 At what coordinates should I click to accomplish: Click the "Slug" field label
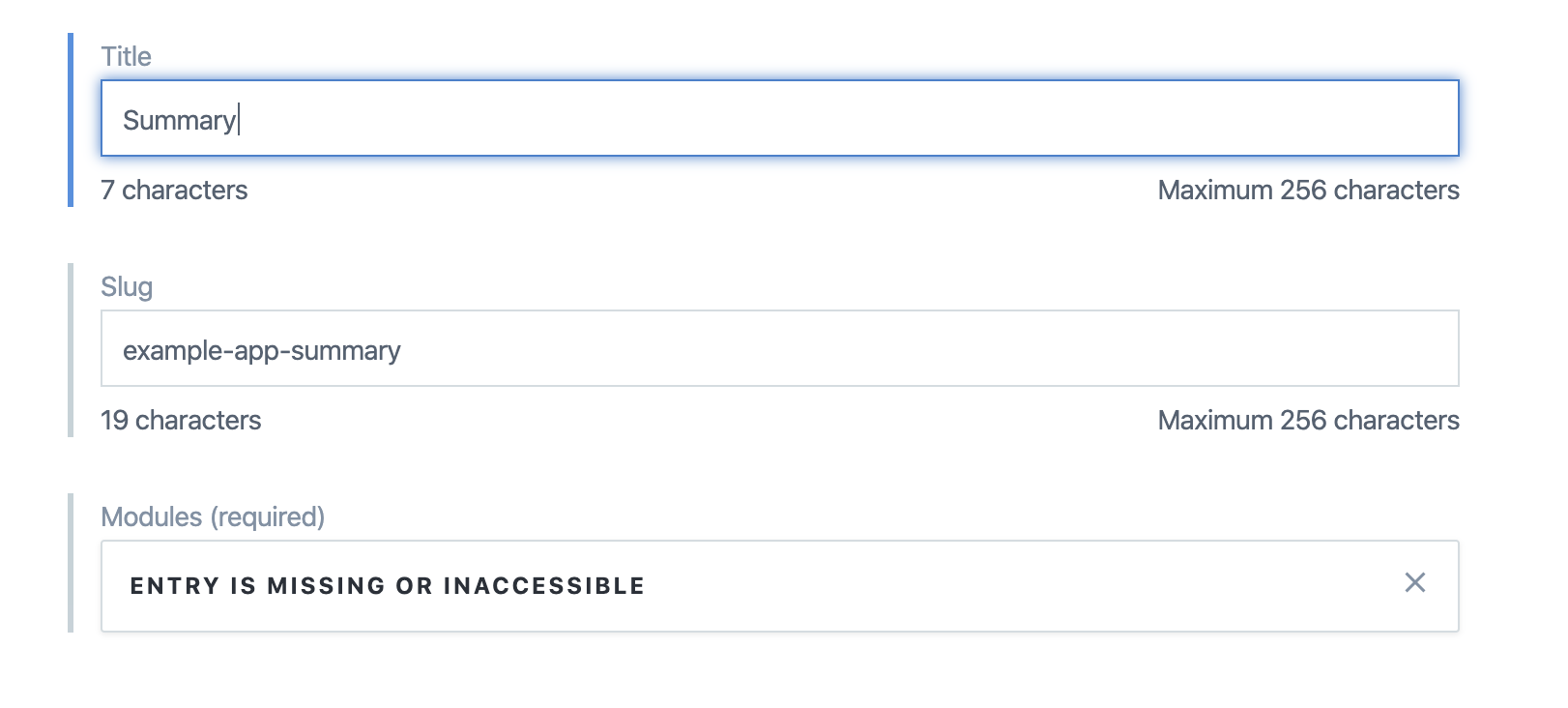127,287
